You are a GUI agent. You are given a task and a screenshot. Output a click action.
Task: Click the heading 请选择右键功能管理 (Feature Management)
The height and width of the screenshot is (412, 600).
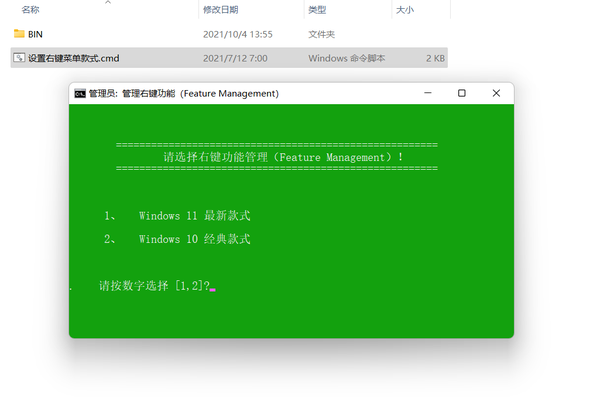283,157
